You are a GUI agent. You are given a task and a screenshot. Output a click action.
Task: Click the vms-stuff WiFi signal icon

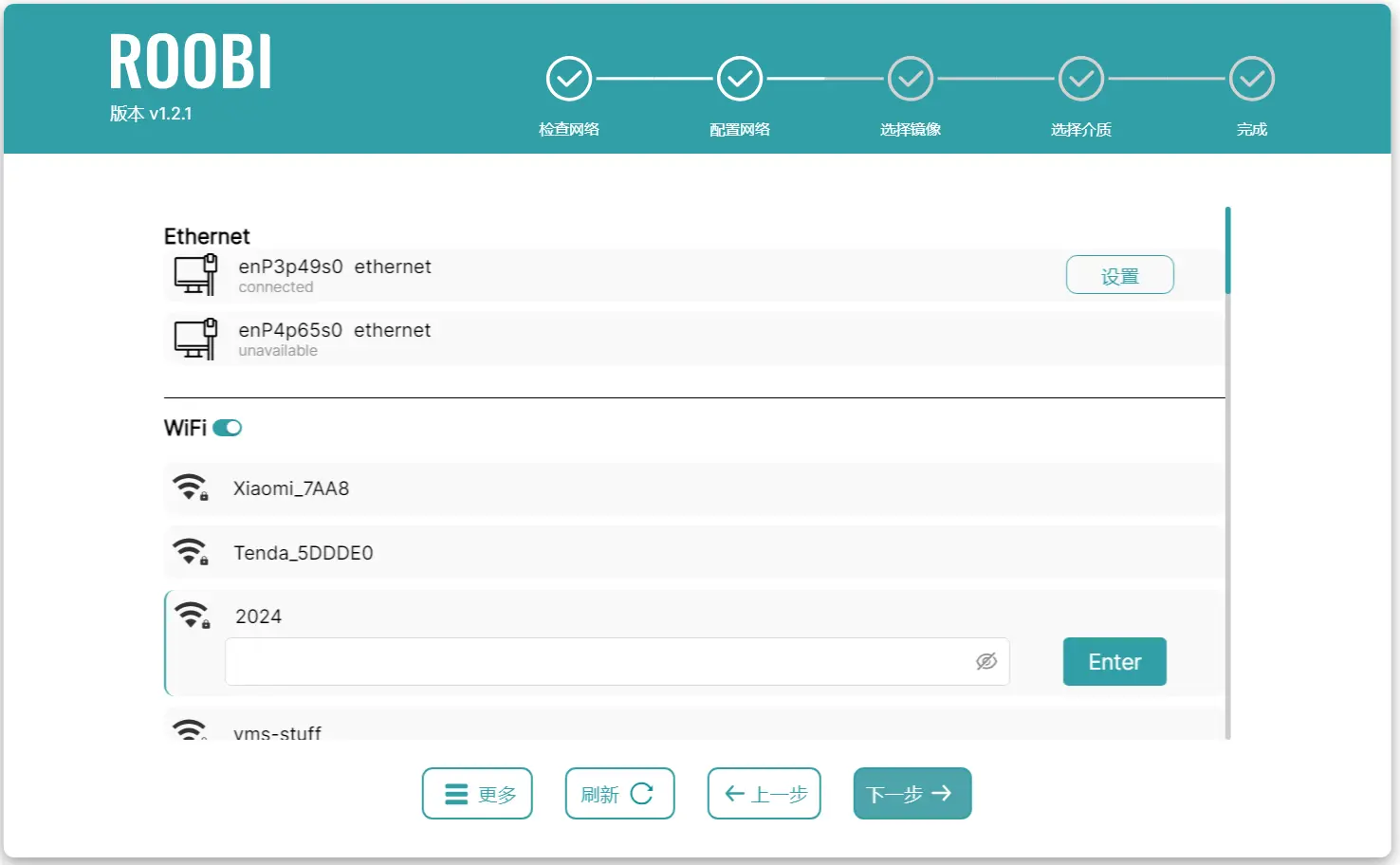tap(190, 730)
